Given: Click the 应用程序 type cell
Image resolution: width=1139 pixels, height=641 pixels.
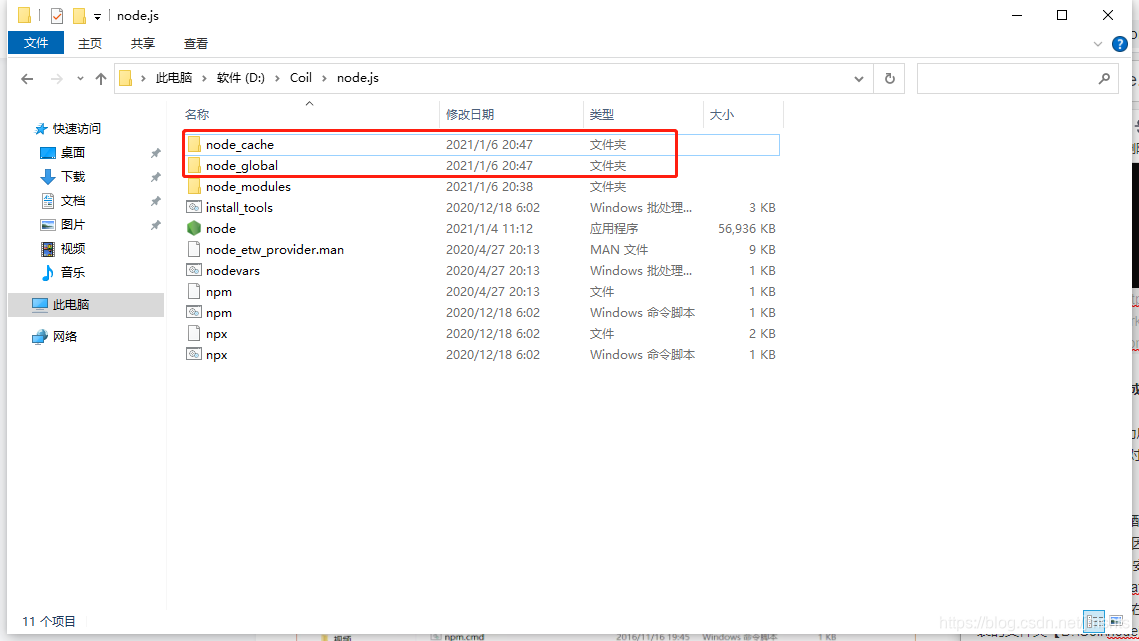Looking at the screenshot, I should [x=614, y=228].
